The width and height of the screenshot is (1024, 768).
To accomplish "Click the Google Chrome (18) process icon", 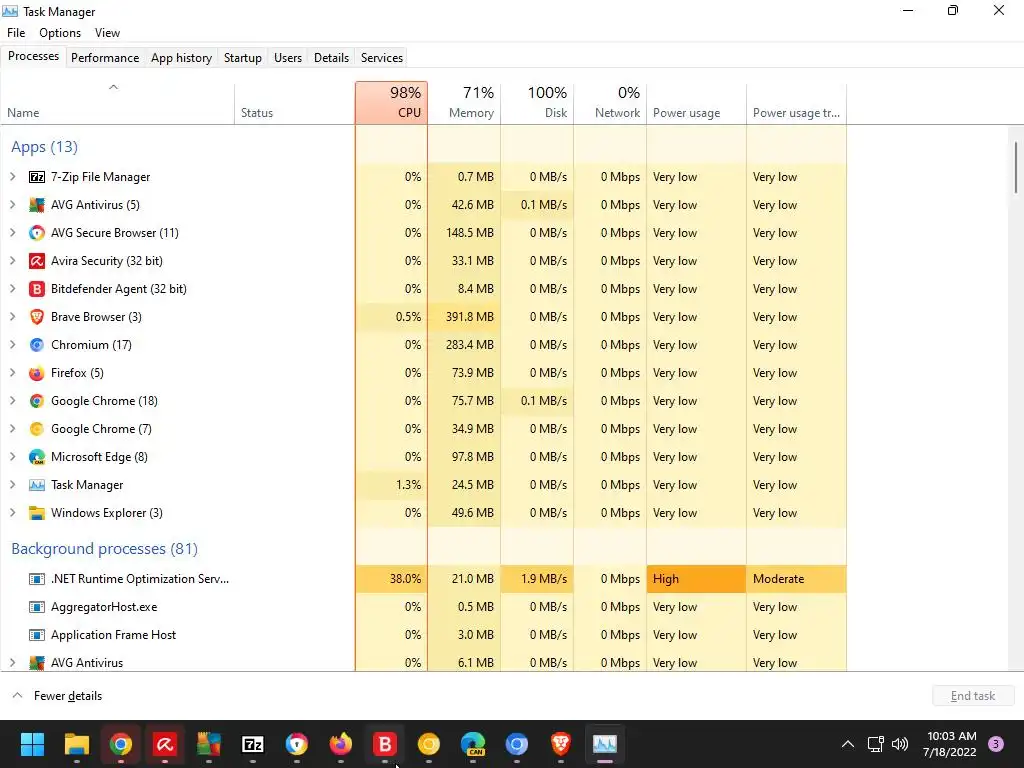I will (37, 401).
